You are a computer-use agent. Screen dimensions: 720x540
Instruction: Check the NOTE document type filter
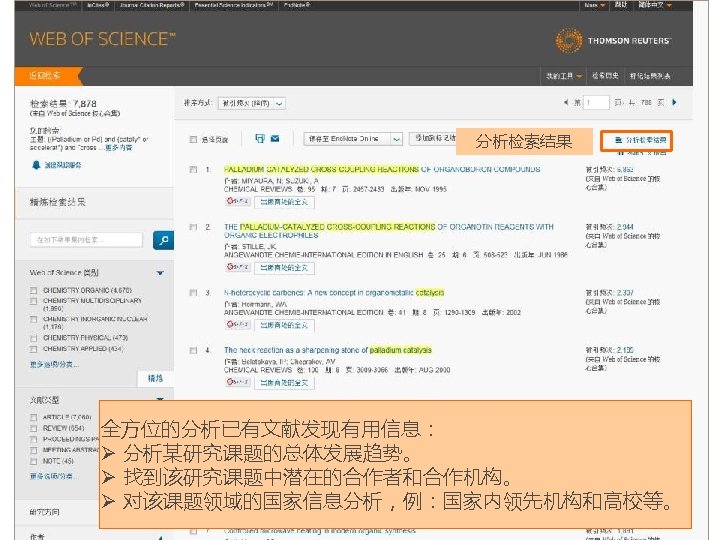(33, 461)
